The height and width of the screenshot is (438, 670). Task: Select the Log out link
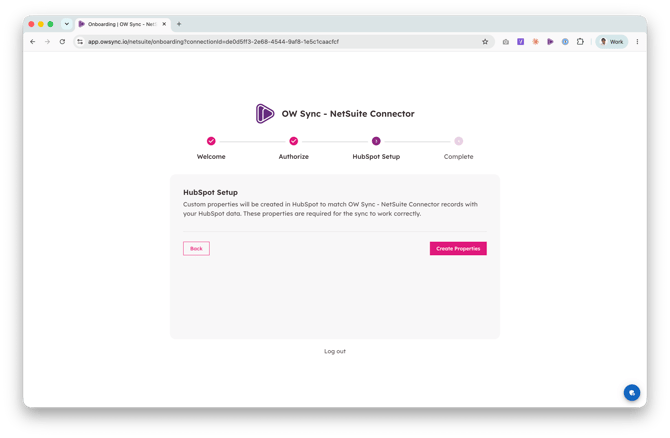pyautogui.click(x=335, y=351)
